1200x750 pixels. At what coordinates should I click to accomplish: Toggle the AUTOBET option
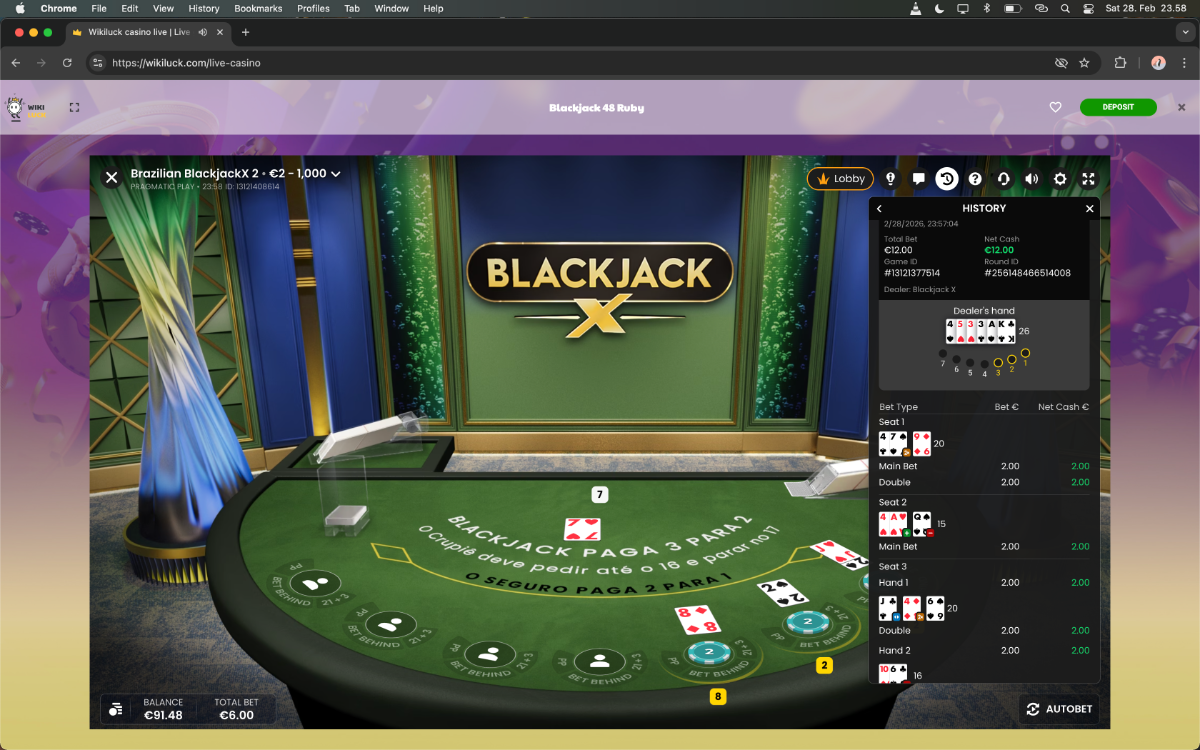tap(1059, 709)
